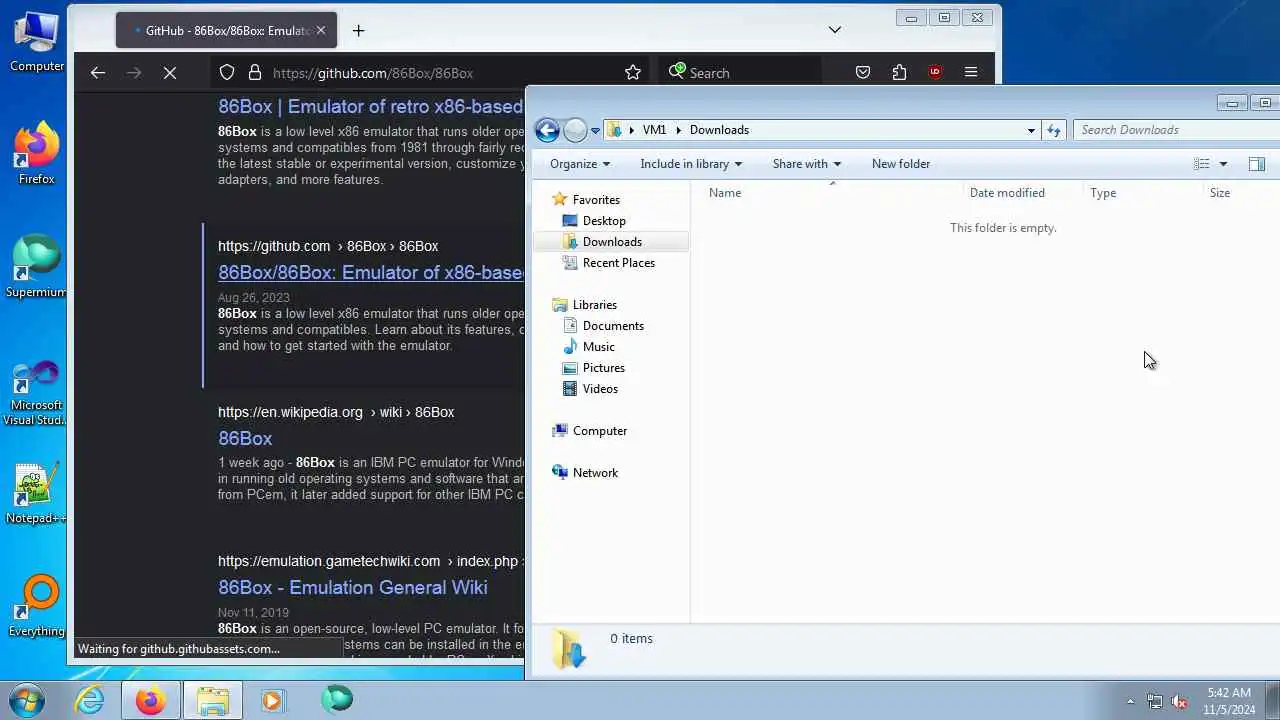The image size is (1280, 720).
Task: Open the Computer desktop icon
Action: click(37, 42)
